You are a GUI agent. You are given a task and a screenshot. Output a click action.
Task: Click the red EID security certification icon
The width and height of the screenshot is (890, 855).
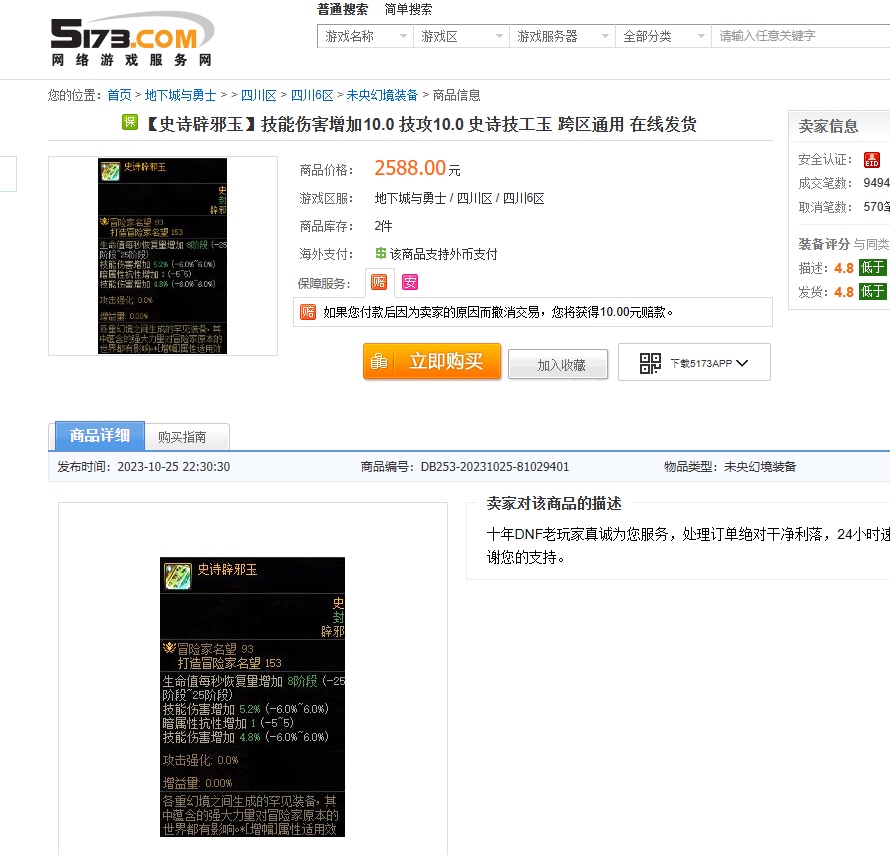click(872, 160)
